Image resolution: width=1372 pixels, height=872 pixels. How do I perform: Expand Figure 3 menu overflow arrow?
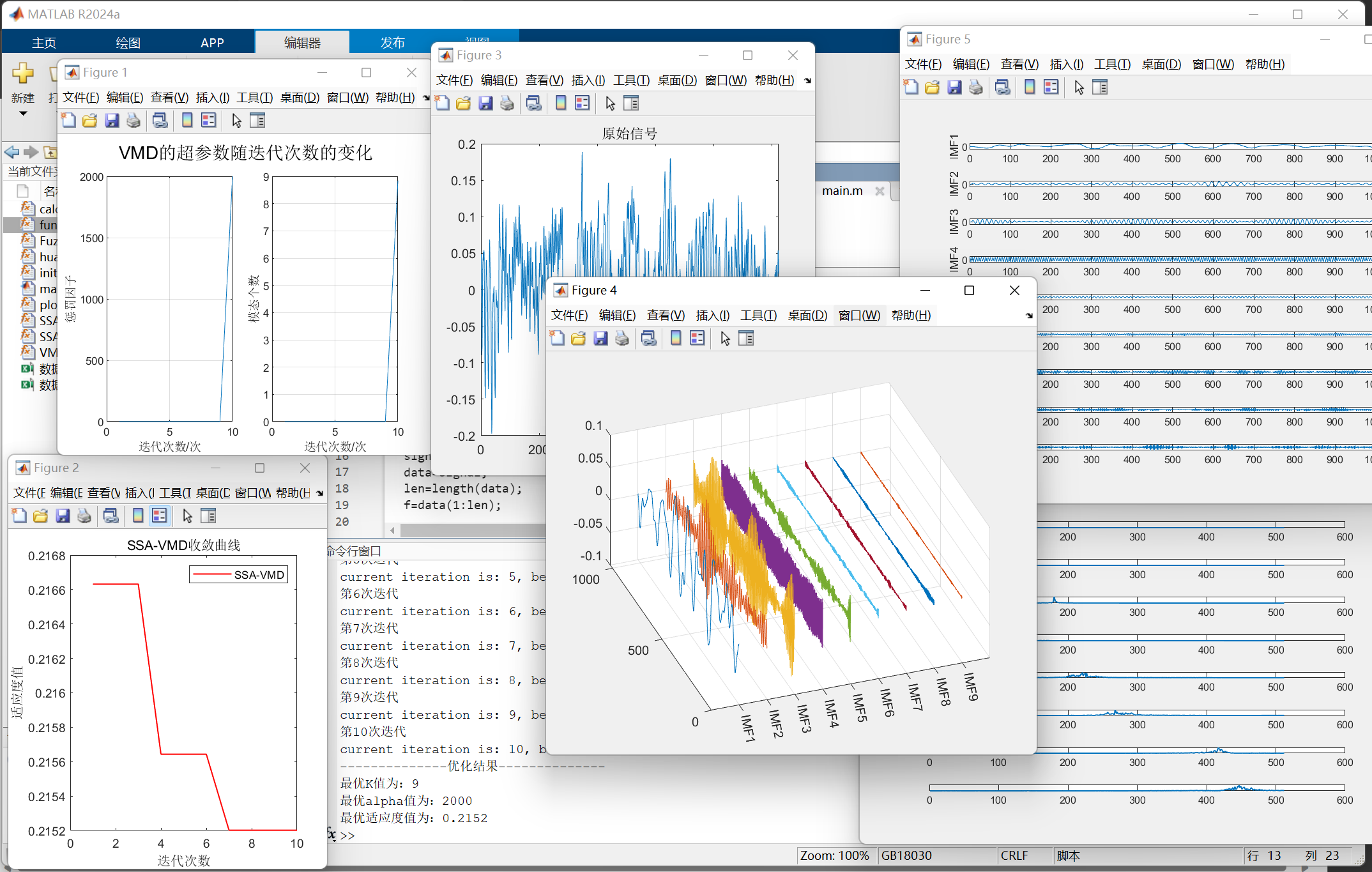coord(807,80)
